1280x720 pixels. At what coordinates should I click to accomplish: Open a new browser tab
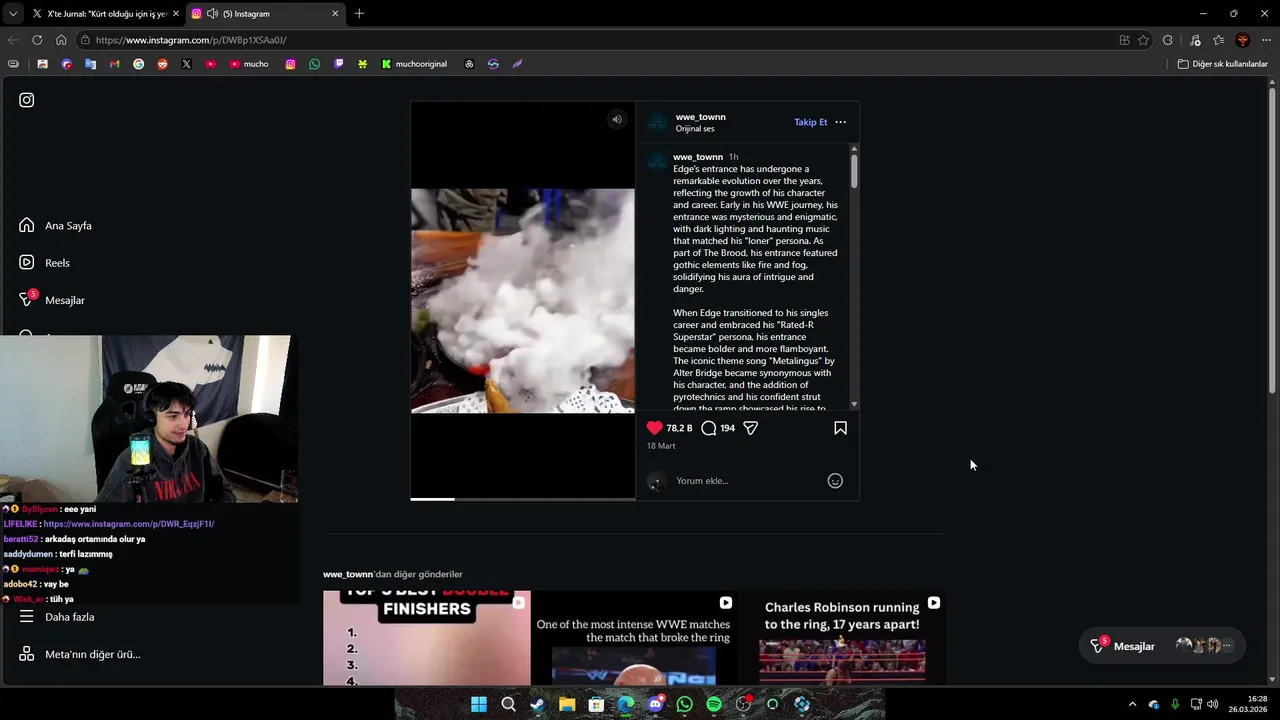359,14
